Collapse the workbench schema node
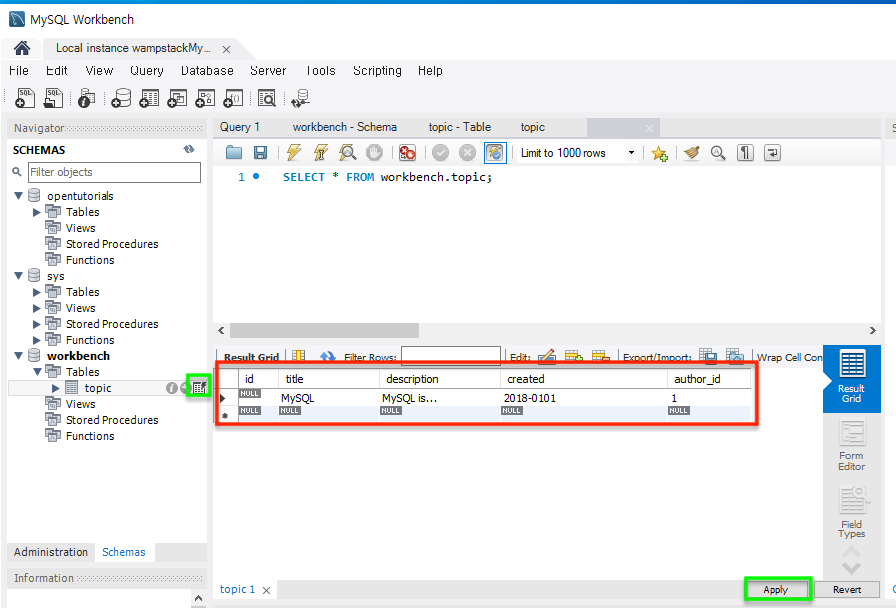This screenshot has height=608, width=896. (18, 355)
